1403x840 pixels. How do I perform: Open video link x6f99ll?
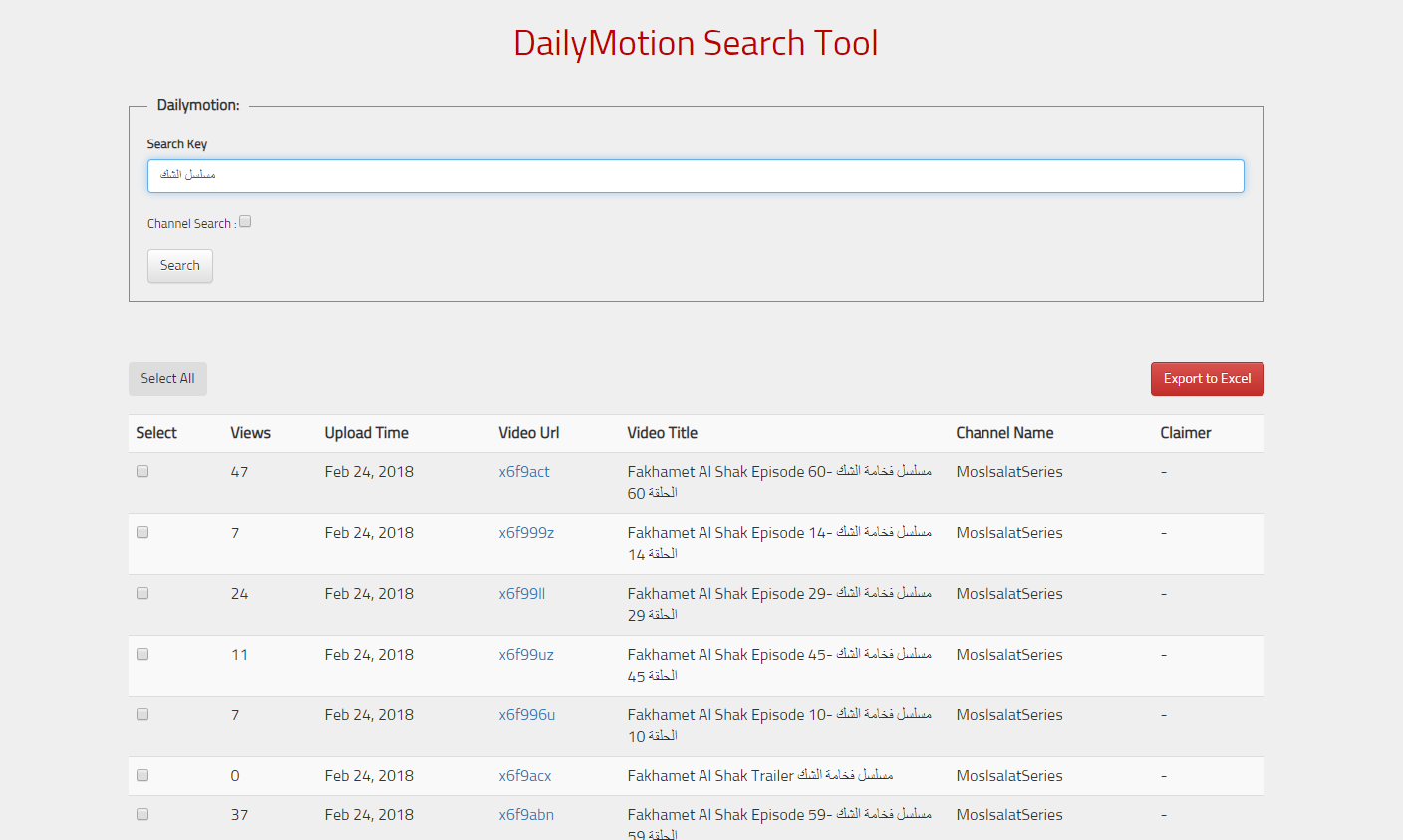click(522, 594)
